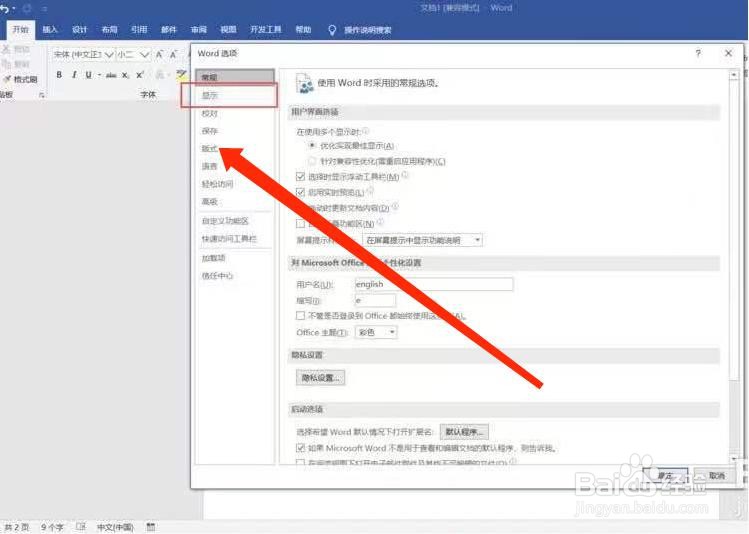Click the subscript x icon
Screen dimensions: 749x534
[125, 75]
